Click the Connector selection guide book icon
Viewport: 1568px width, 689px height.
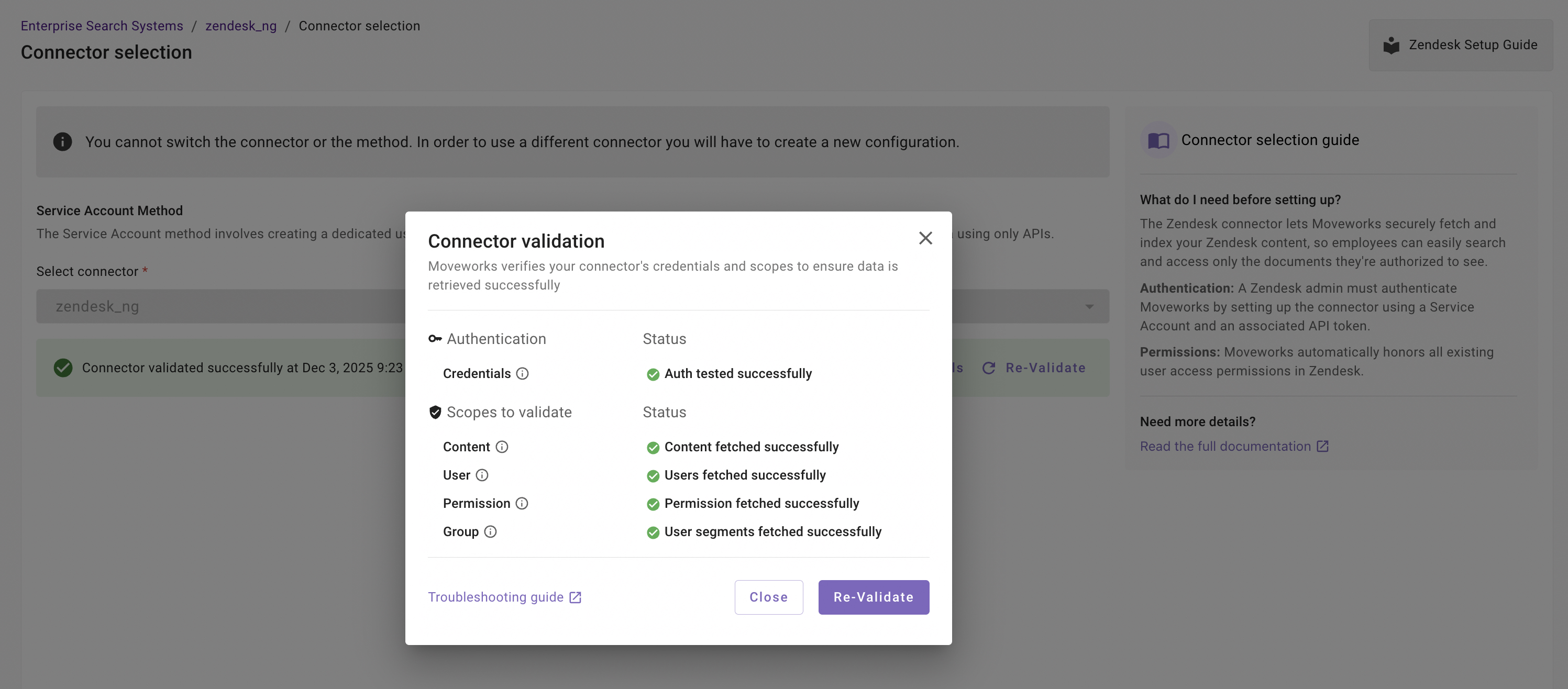pos(1158,141)
